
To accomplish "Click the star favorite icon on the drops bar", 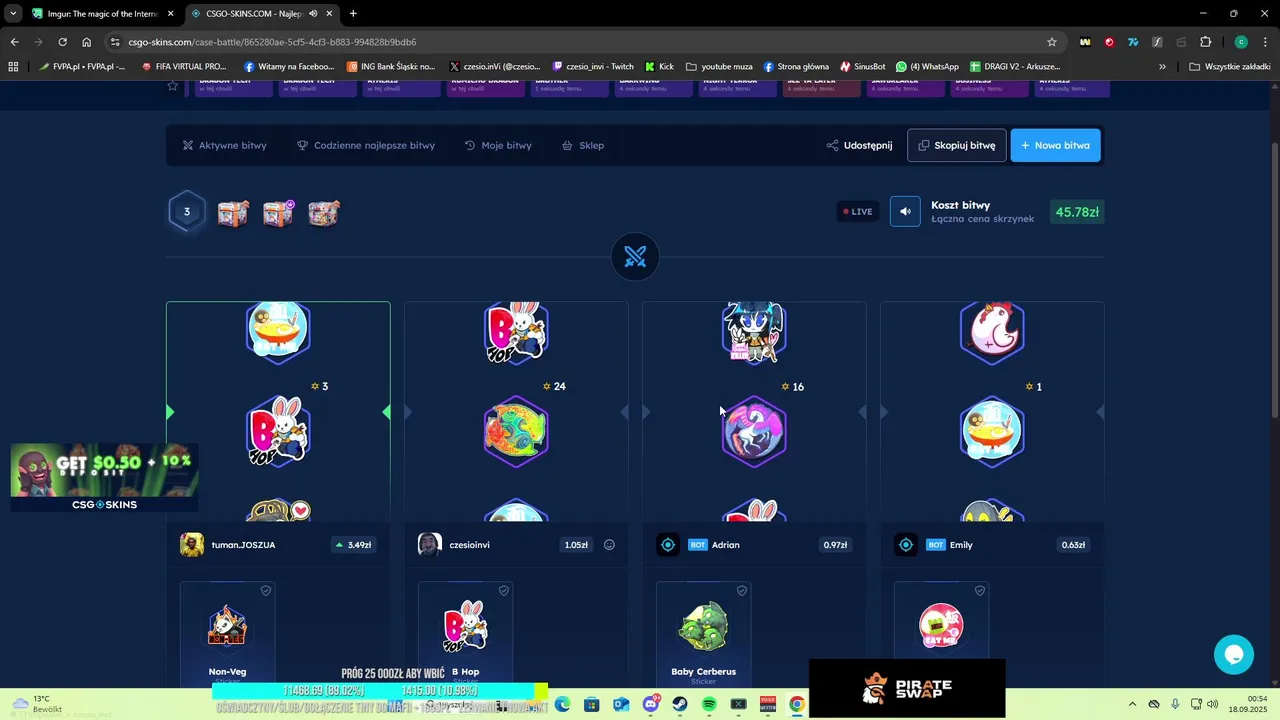I will tap(173, 86).
